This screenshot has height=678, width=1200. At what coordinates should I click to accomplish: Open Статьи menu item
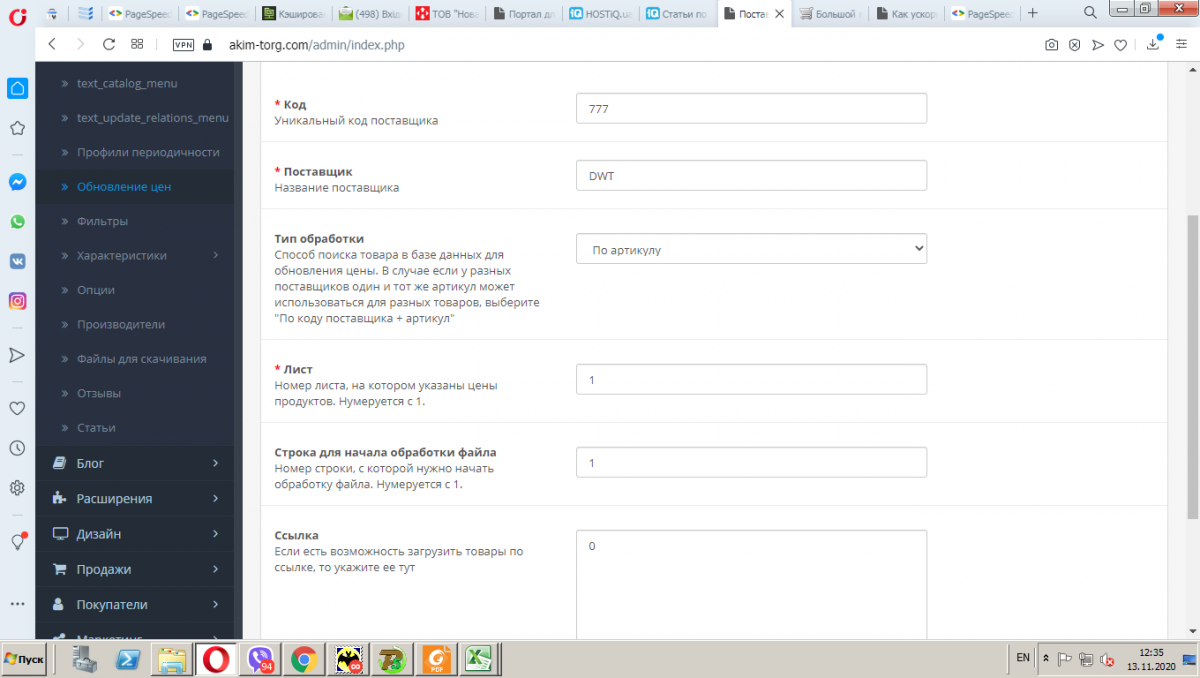(96, 427)
